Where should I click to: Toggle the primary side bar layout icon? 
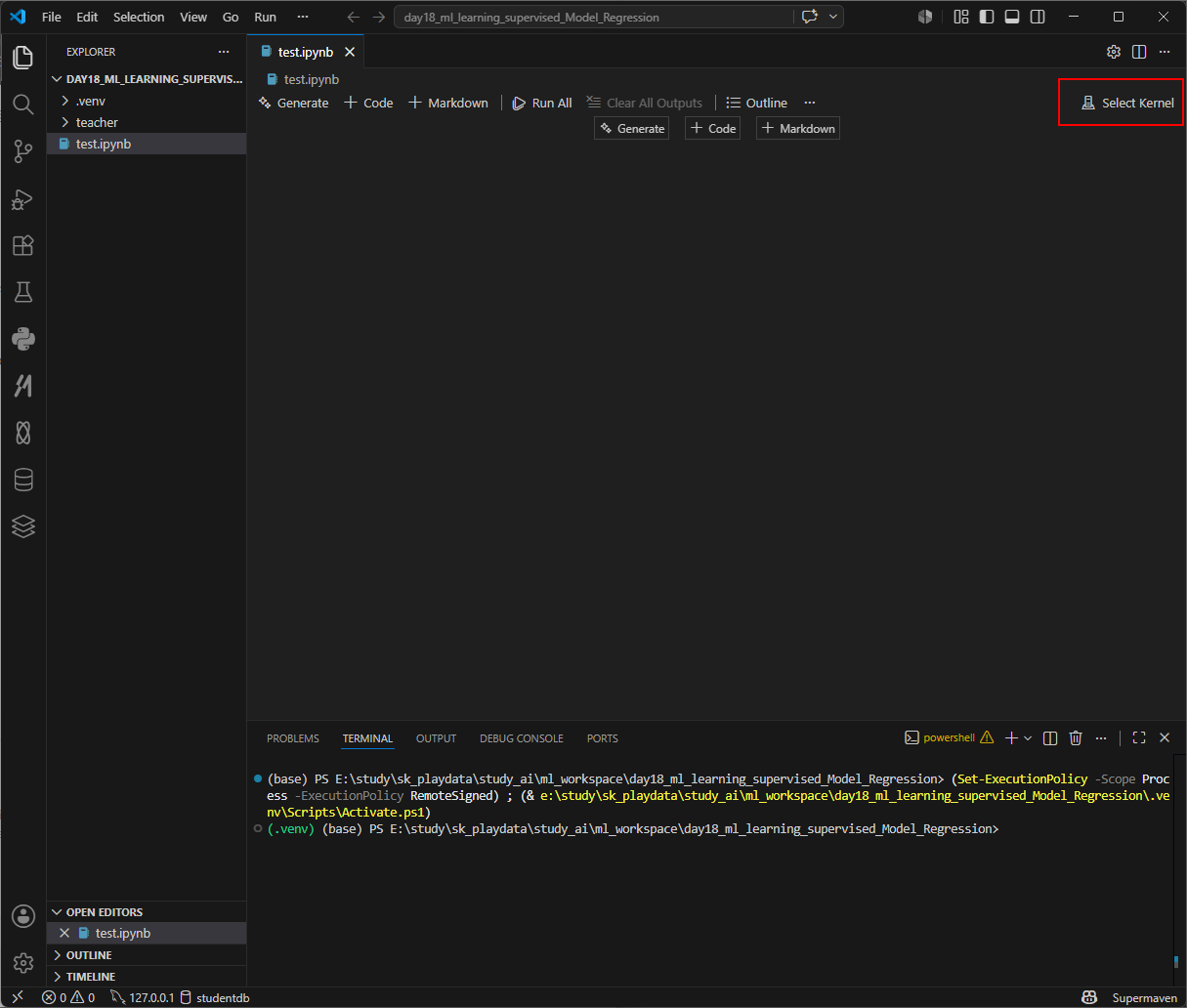[x=987, y=17]
